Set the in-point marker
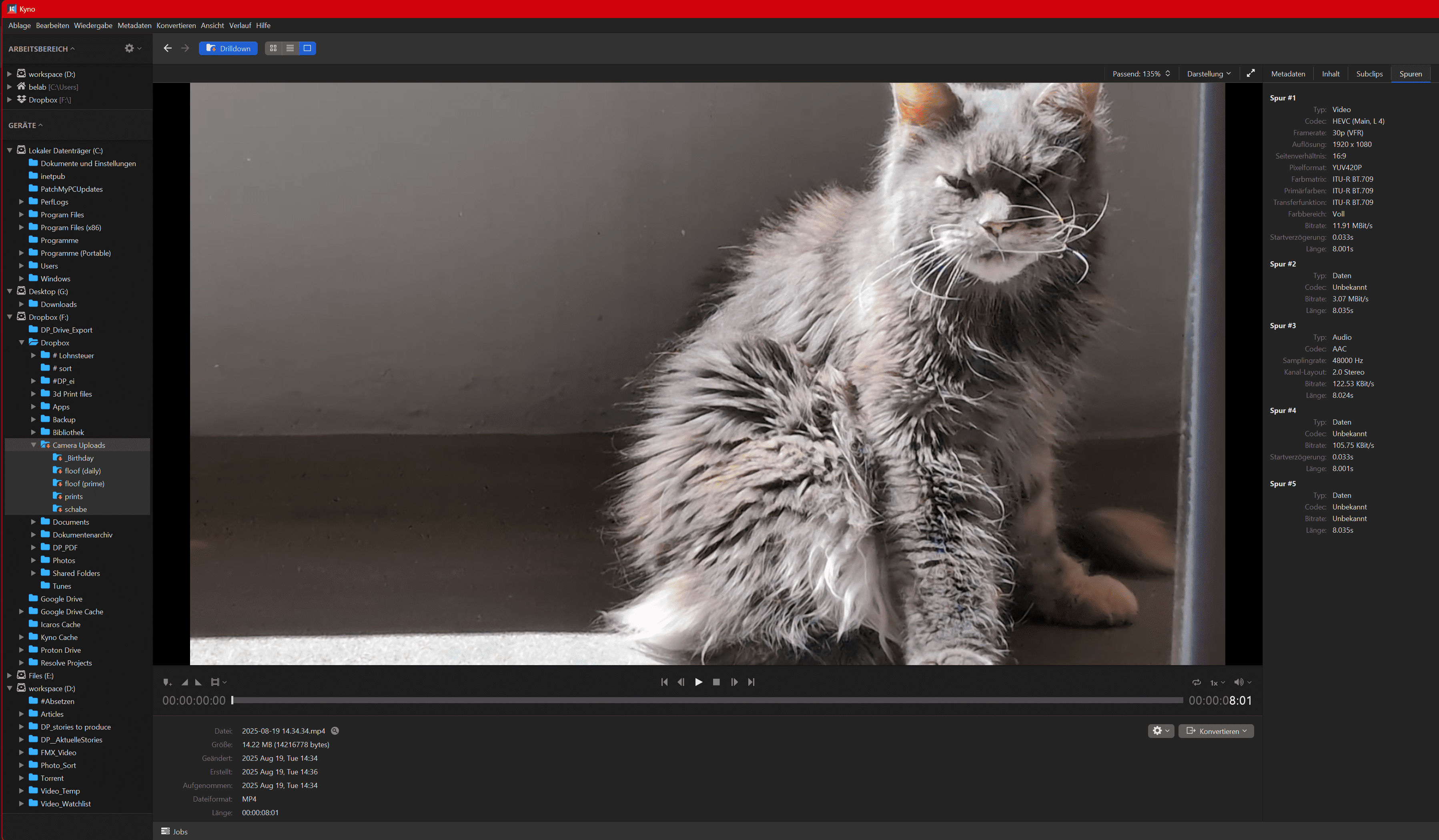Screen dimensions: 1439x840 tap(184, 682)
